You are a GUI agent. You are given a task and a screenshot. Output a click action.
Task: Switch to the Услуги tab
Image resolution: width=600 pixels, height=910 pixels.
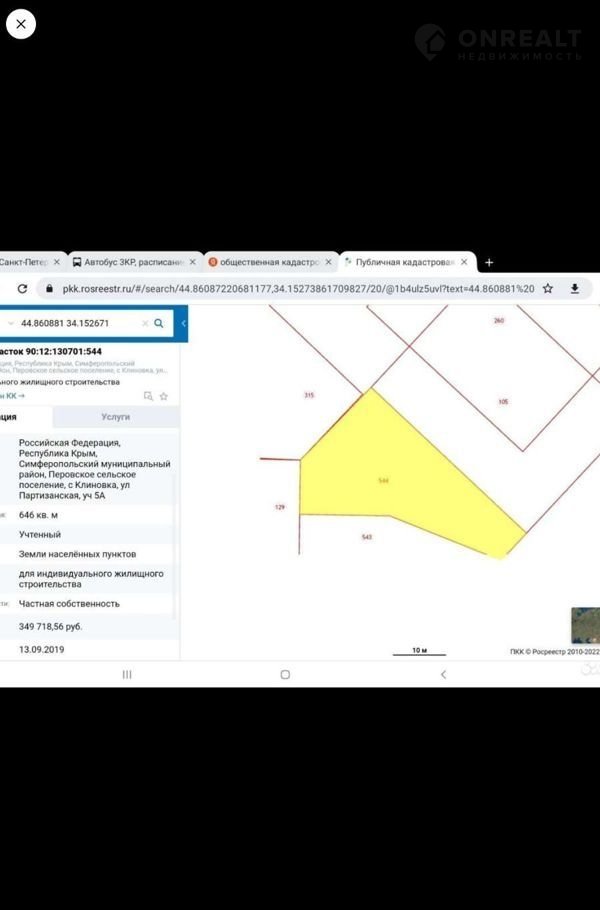(x=115, y=417)
